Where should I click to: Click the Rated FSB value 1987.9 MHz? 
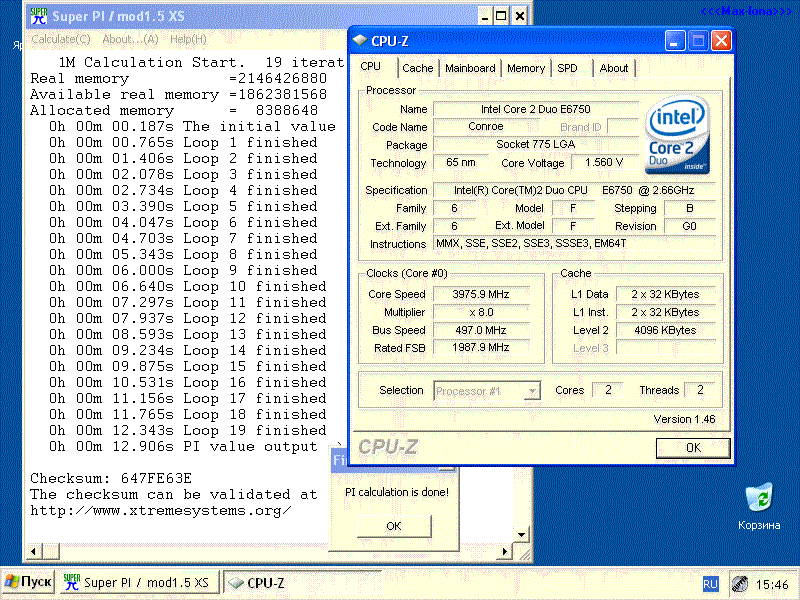pos(481,347)
